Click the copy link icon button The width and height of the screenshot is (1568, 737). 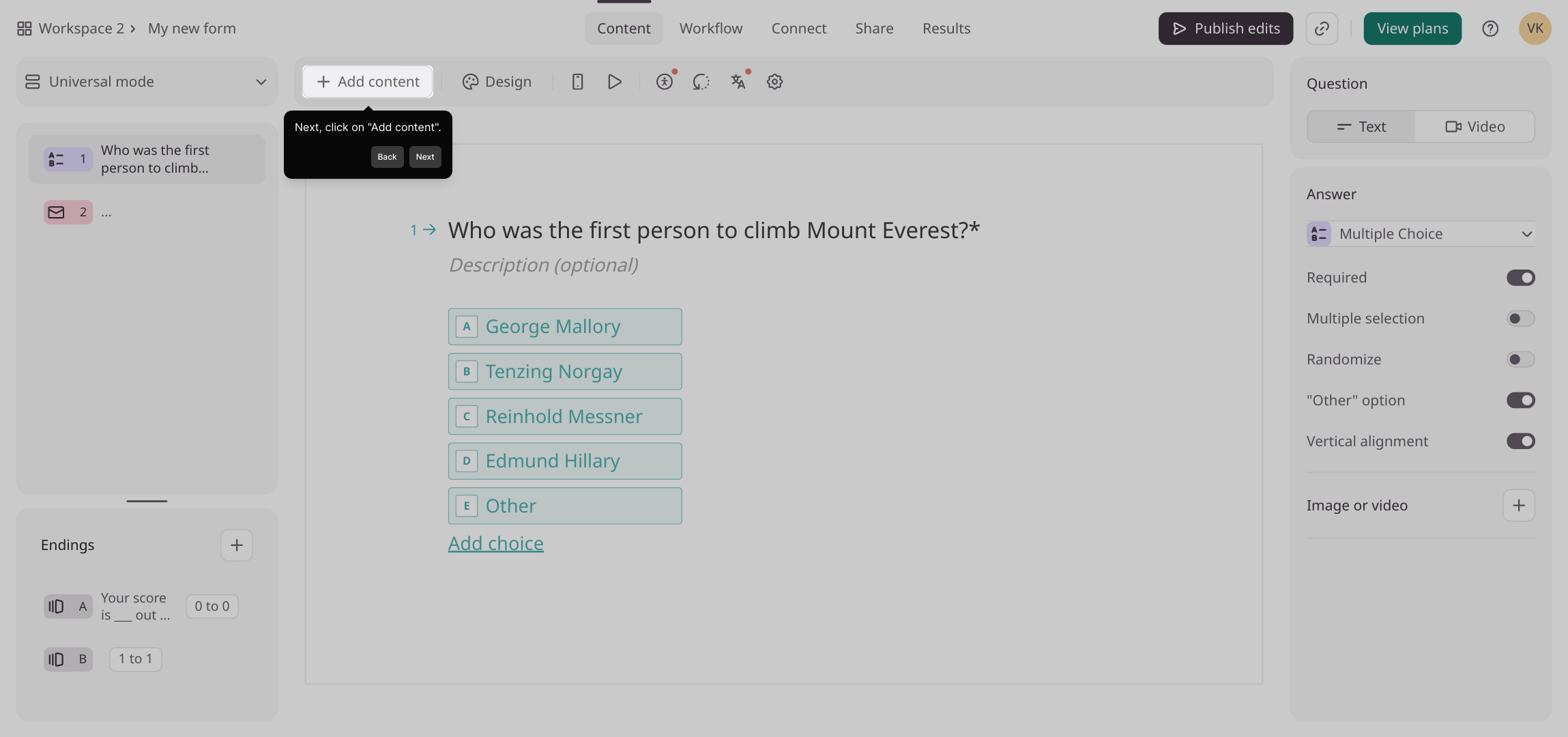1322,29
